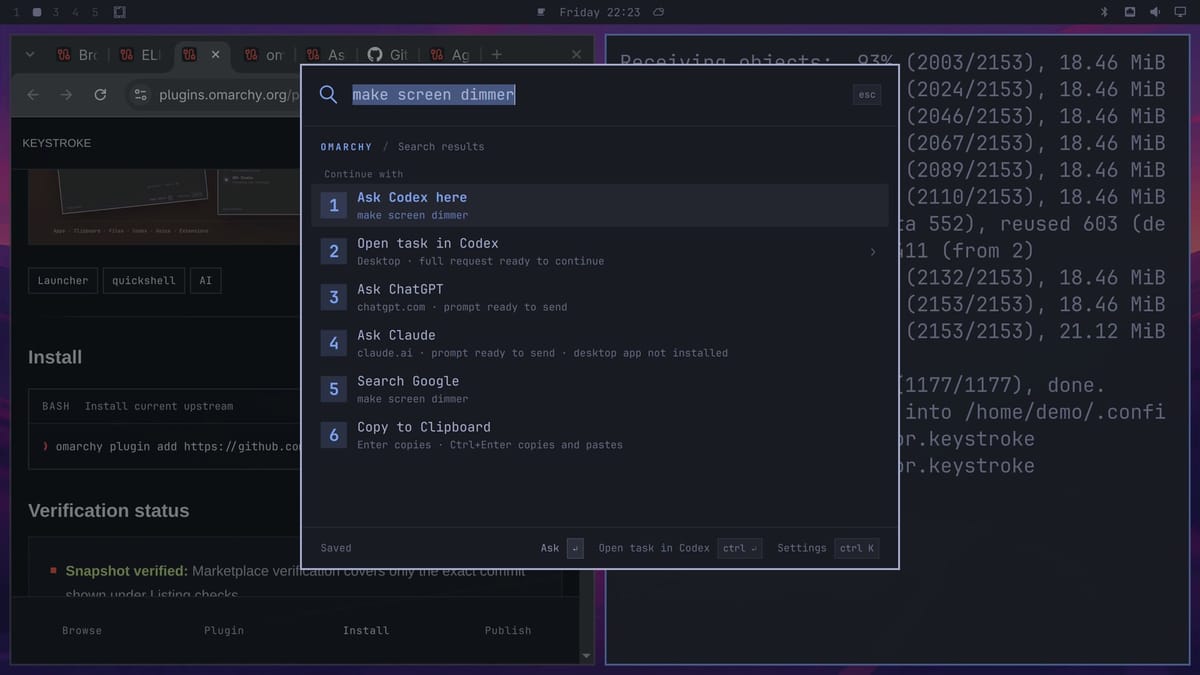Click the Saved status in launcher footer
This screenshot has width=1200, height=675.
pos(336,548)
